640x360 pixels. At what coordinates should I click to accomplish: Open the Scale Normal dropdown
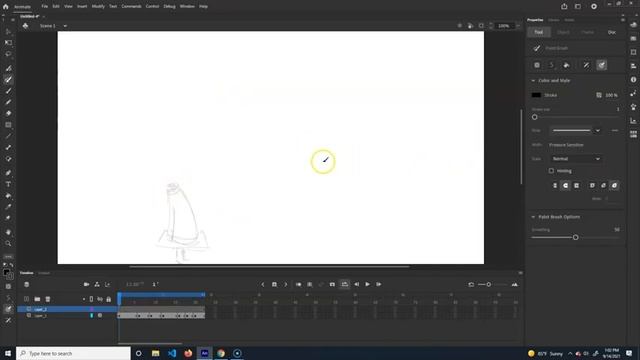point(576,159)
